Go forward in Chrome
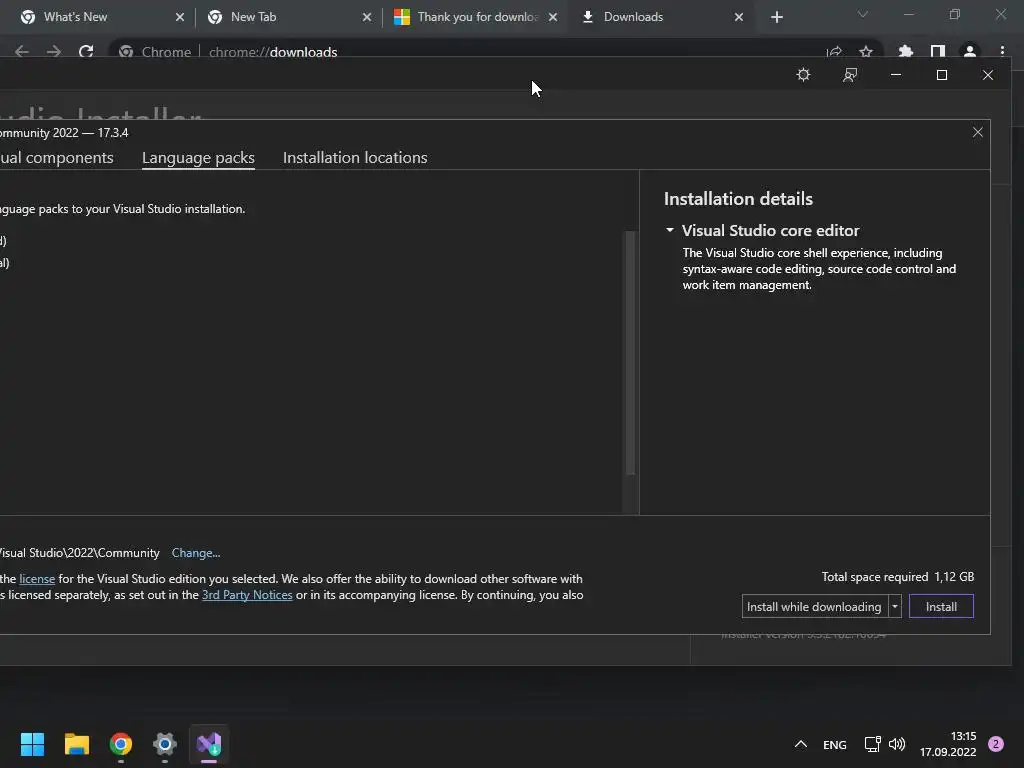 54,51
